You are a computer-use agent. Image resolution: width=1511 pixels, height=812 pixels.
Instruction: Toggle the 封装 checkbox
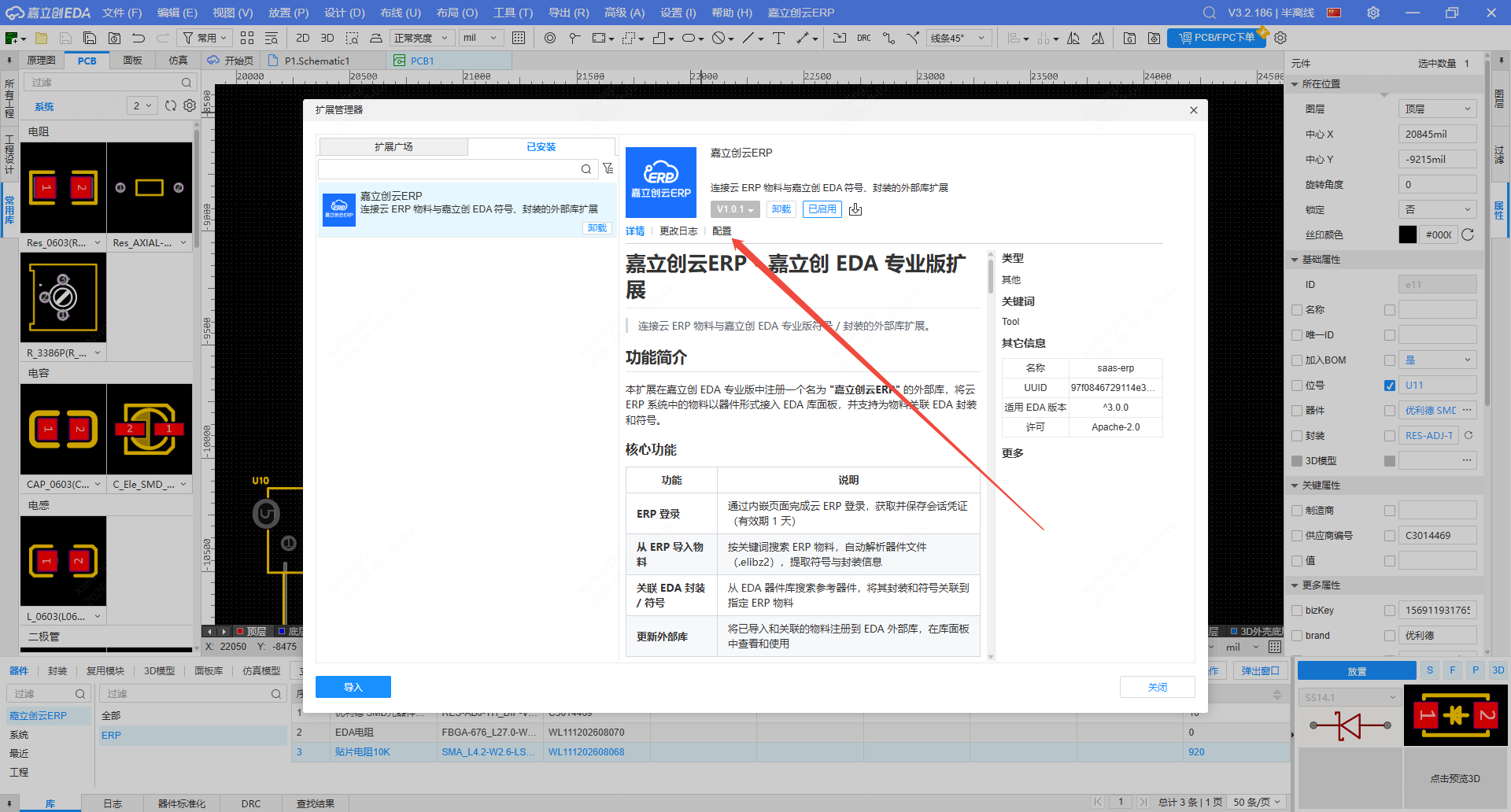tap(1297, 436)
